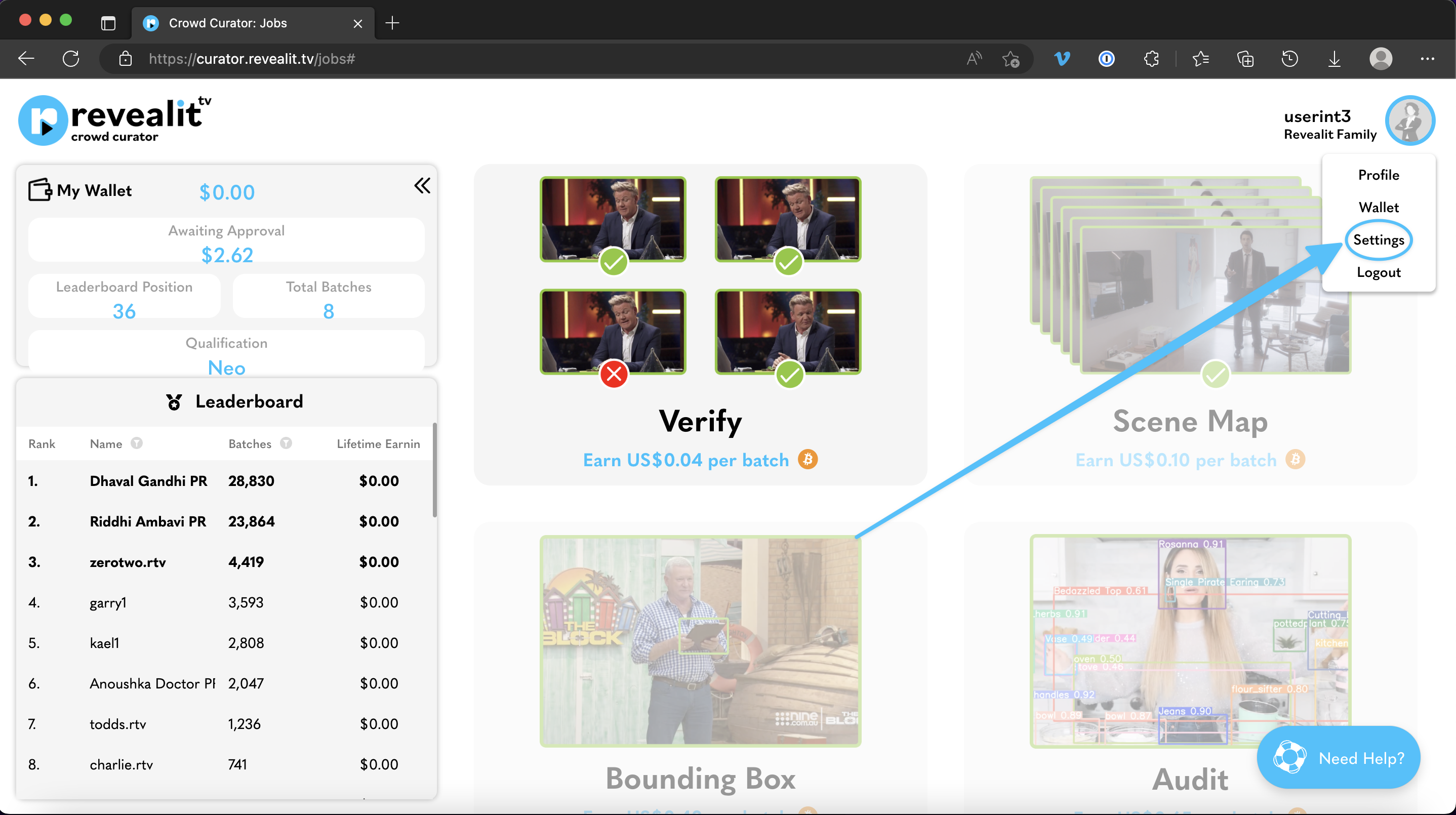Viewport: 1456px width, 815px height.
Task: Select Settings from the user menu
Action: [1378, 240]
